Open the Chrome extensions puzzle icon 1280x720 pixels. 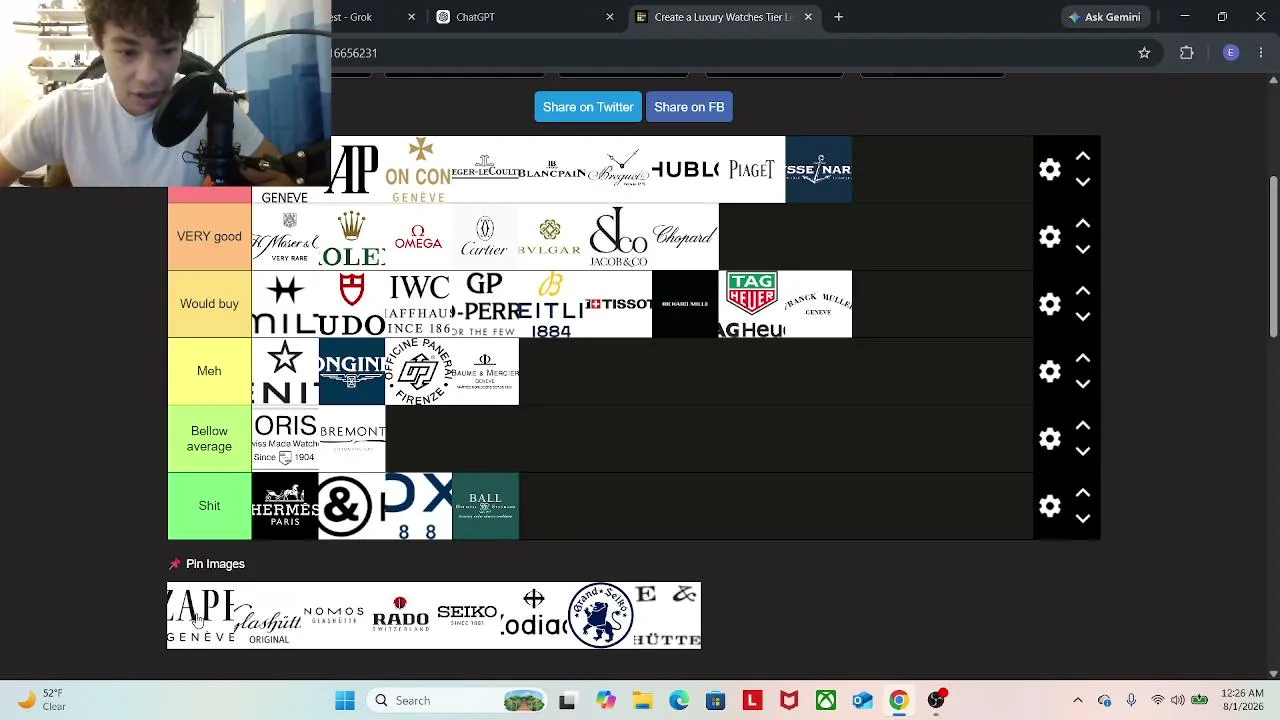click(1187, 53)
